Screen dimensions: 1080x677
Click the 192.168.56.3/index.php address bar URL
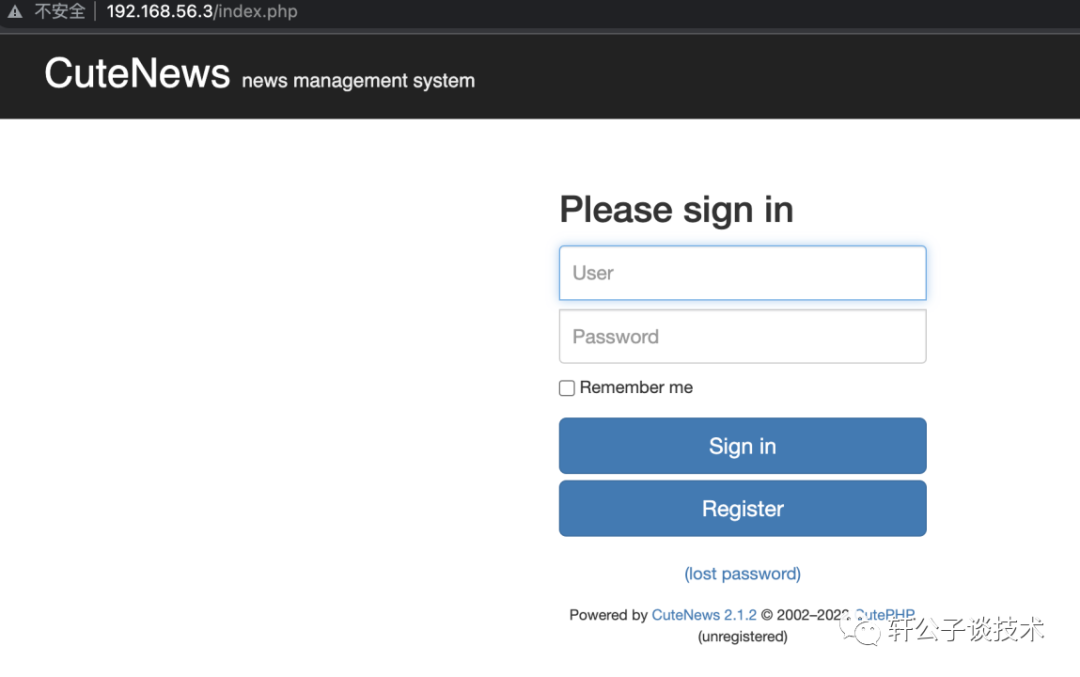[202, 12]
